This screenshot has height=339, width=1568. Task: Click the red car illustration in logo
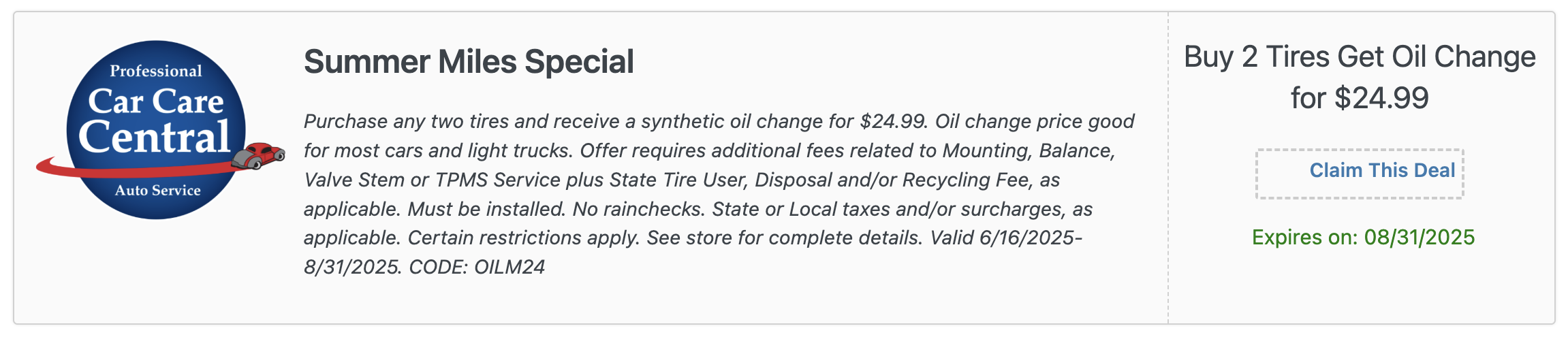click(258, 156)
